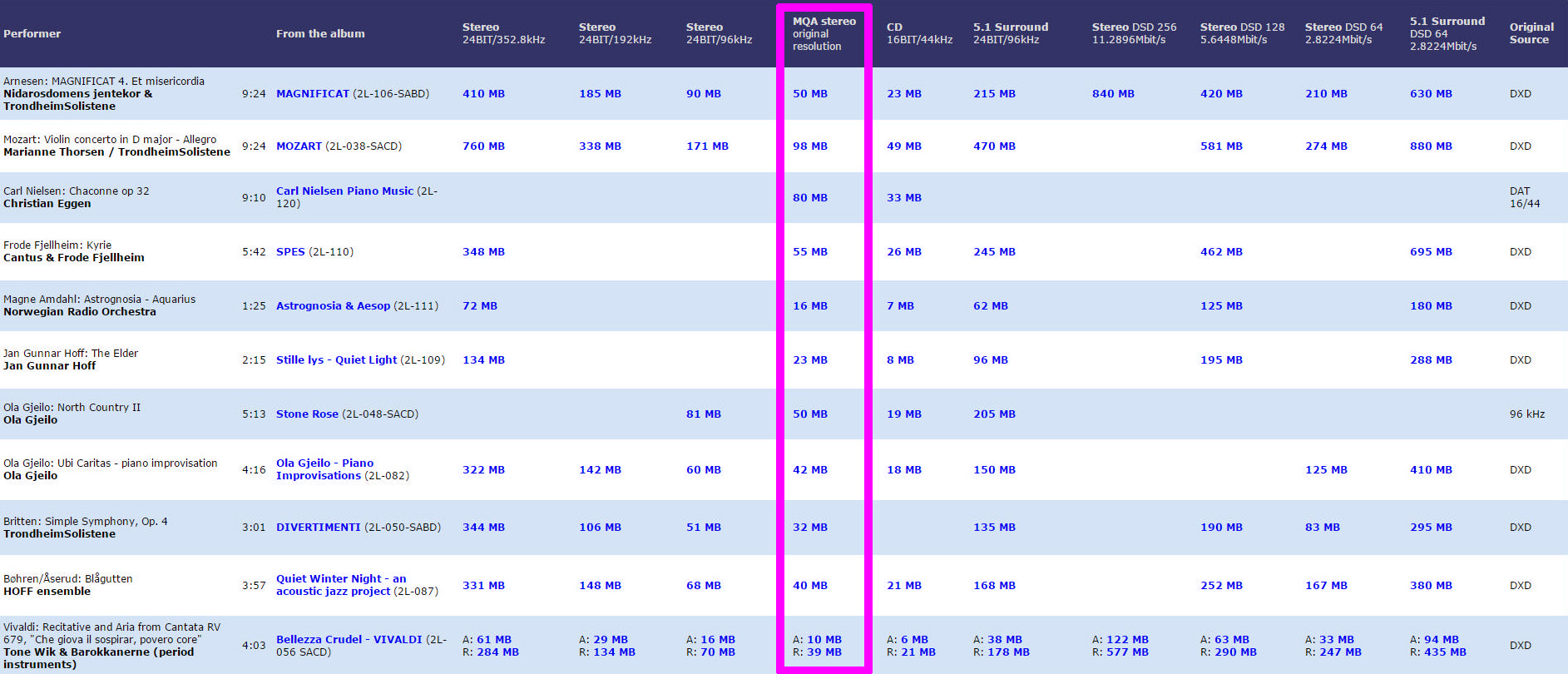Open the DIVERTIMENTI album link
The height and width of the screenshot is (674, 1568).
(x=319, y=528)
